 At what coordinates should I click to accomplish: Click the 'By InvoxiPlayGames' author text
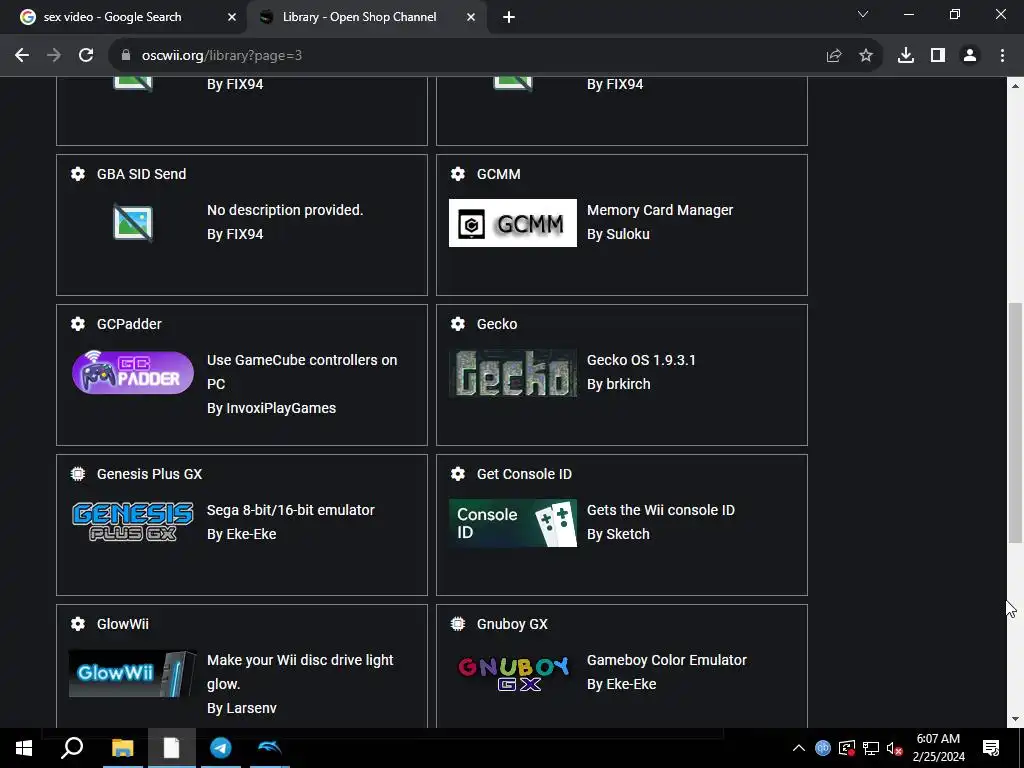271,408
